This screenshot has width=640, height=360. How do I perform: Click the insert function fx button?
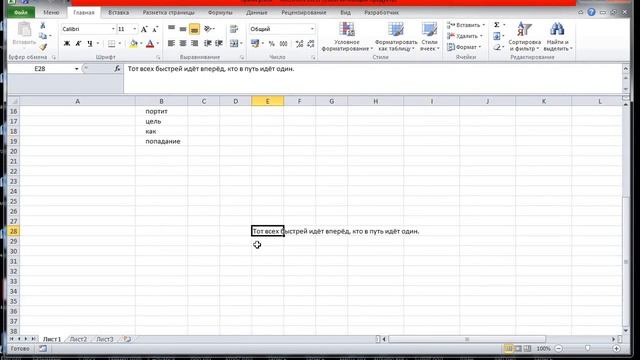(118, 69)
